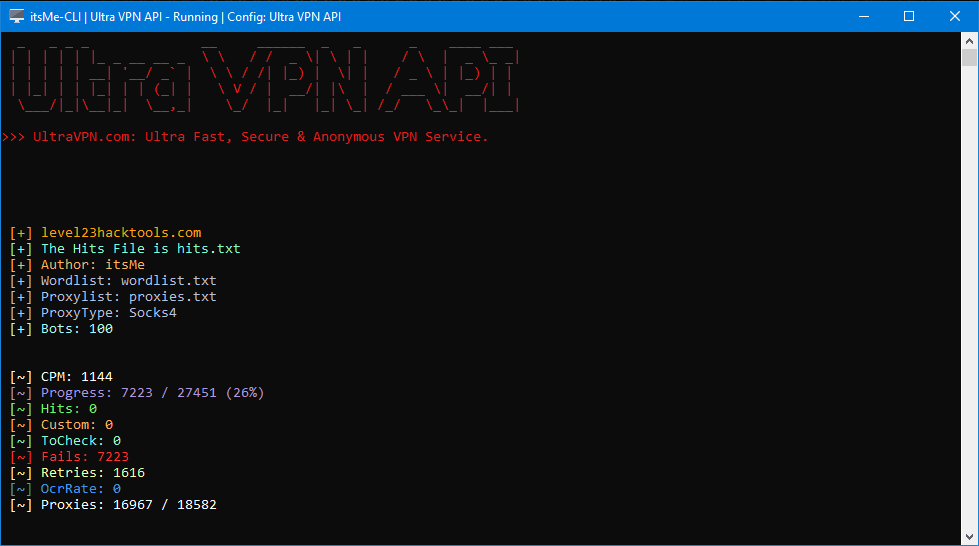Click the vertical scrollbar thumb
Screen dimensions: 979x546
pyautogui.click(x=969, y=58)
